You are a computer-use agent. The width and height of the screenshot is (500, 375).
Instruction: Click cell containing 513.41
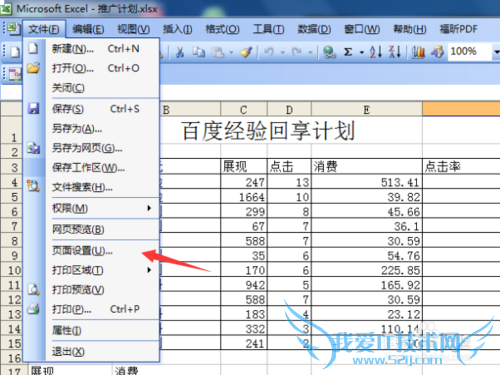click(x=367, y=182)
